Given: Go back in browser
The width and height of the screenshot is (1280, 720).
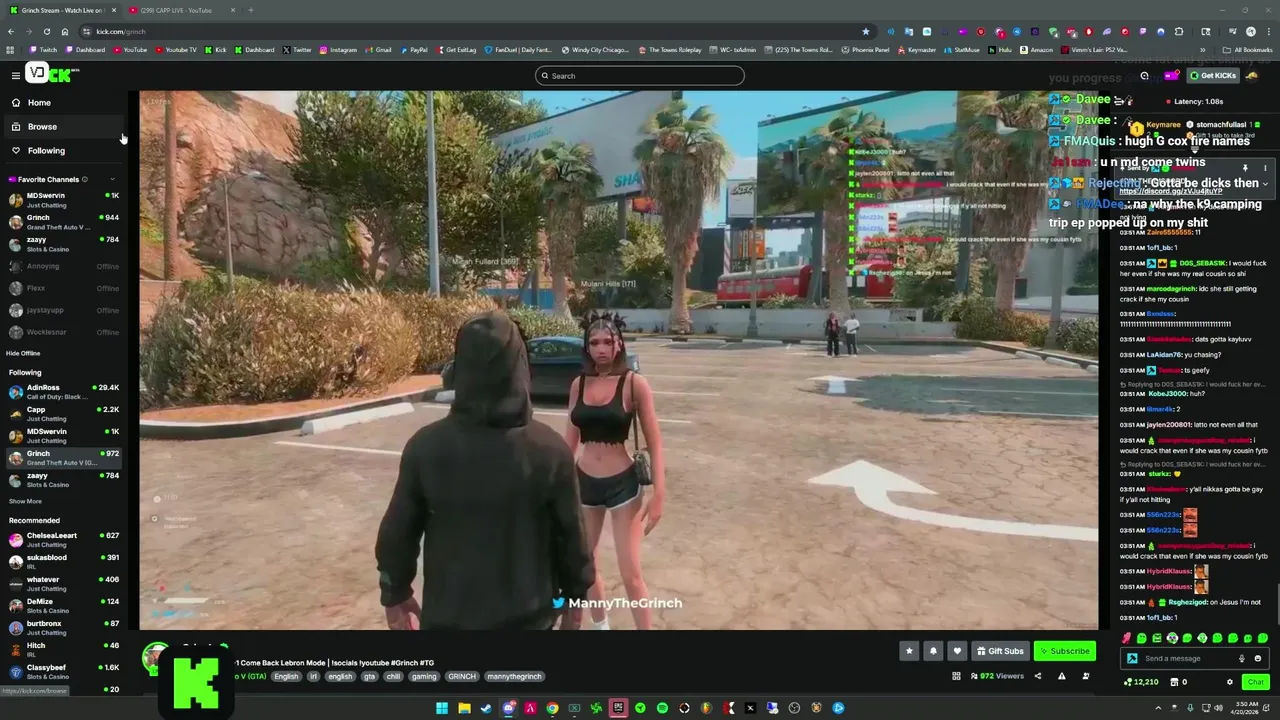Looking at the screenshot, I should point(11,31).
